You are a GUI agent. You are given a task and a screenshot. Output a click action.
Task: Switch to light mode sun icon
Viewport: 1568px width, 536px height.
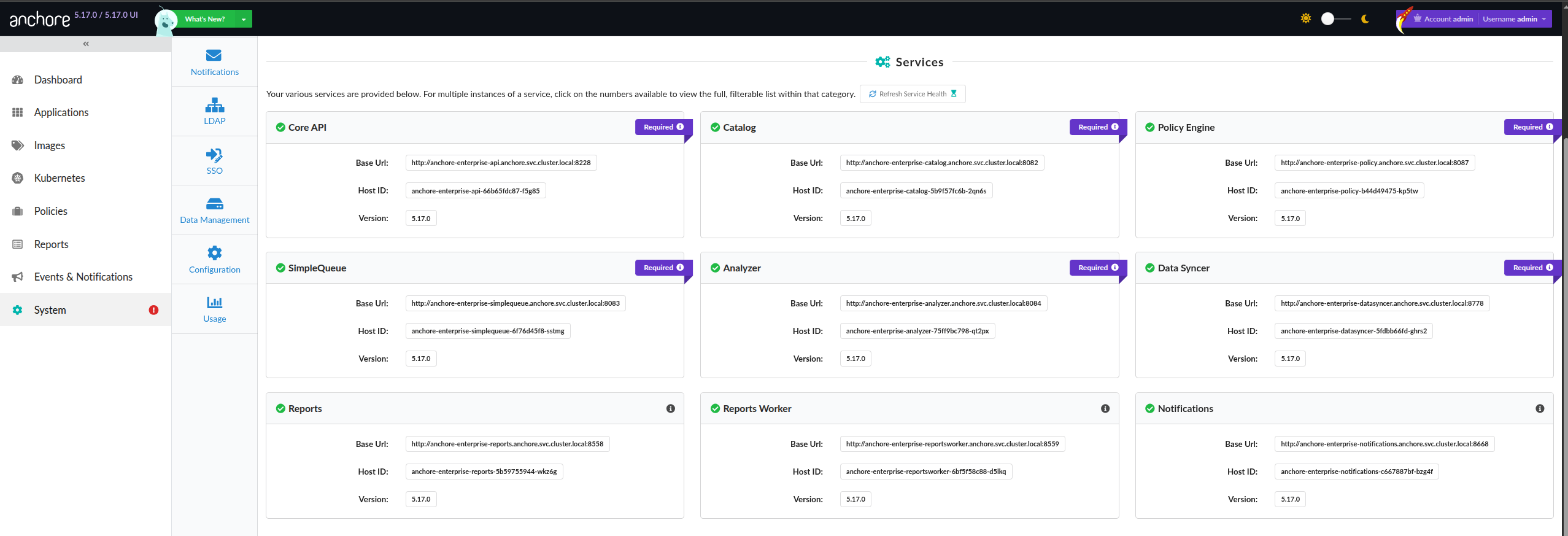[1305, 19]
